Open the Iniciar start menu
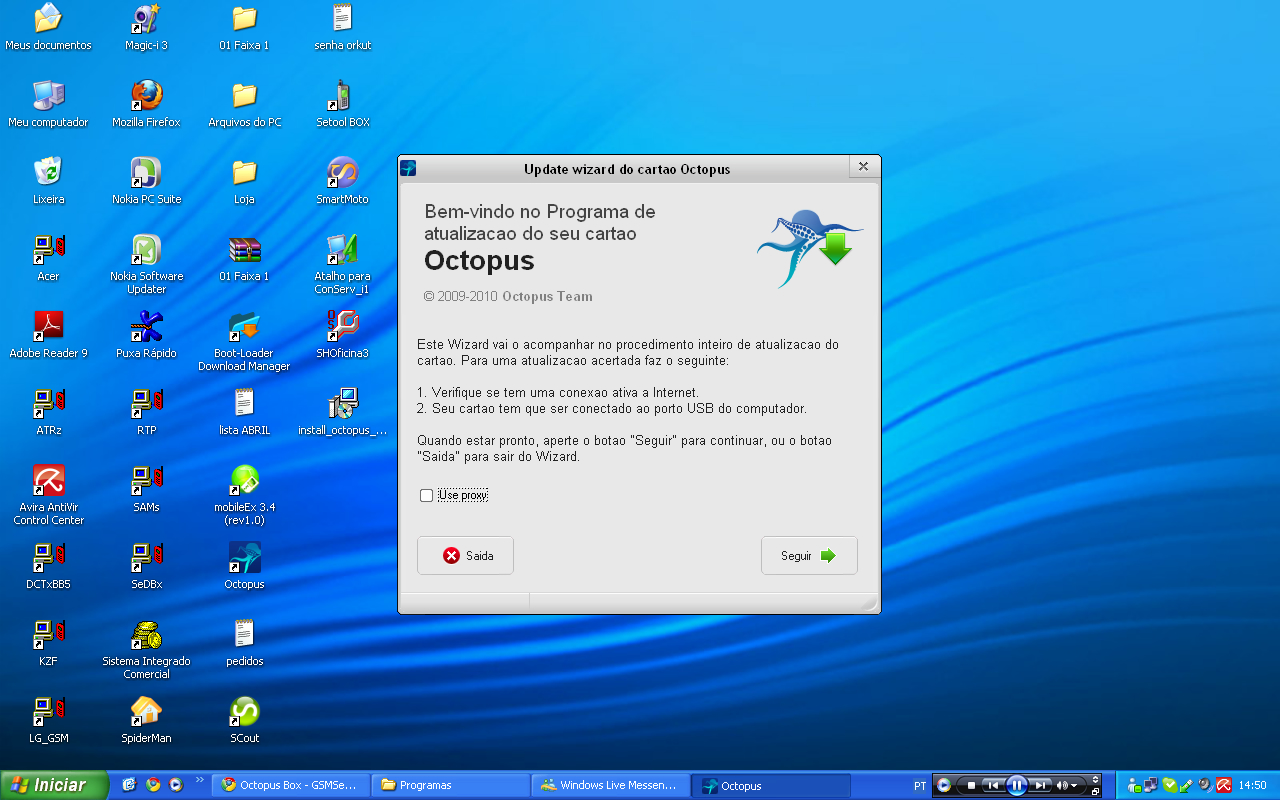Screen dimensions: 1280x800 click(x=54, y=785)
